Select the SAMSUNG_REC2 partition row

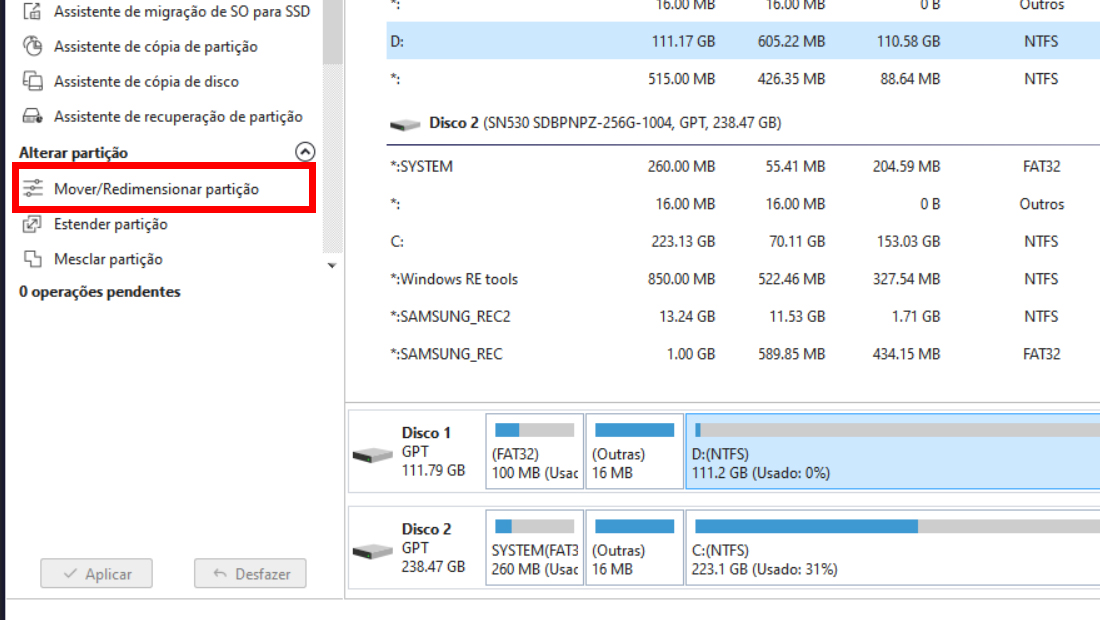[743, 316]
